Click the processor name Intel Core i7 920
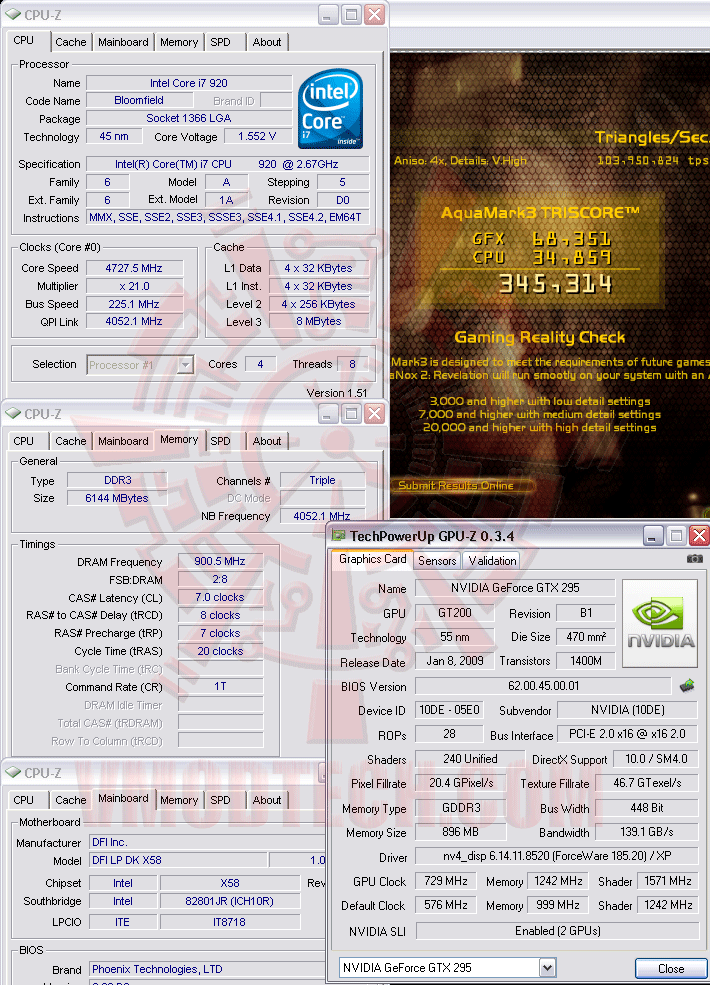The width and height of the screenshot is (710, 985). (x=188, y=83)
